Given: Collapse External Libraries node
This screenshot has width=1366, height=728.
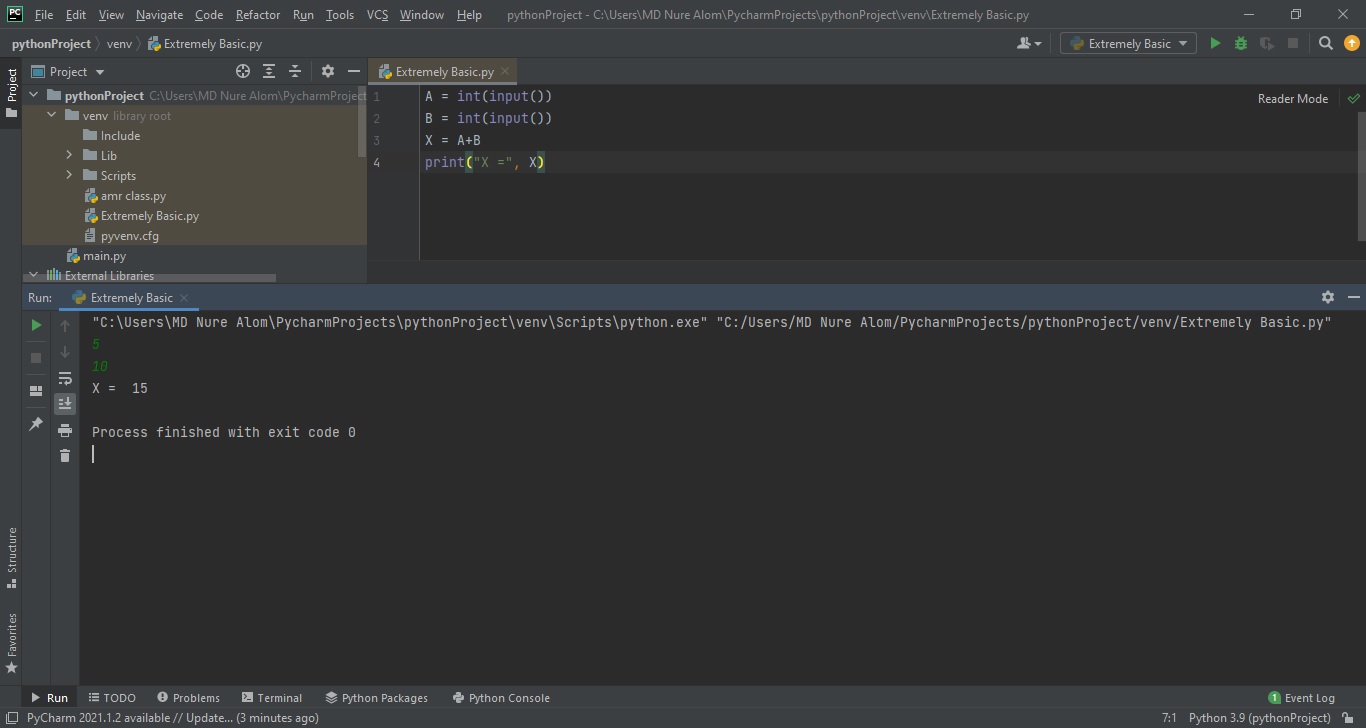Looking at the screenshot, I should (33, 275).
